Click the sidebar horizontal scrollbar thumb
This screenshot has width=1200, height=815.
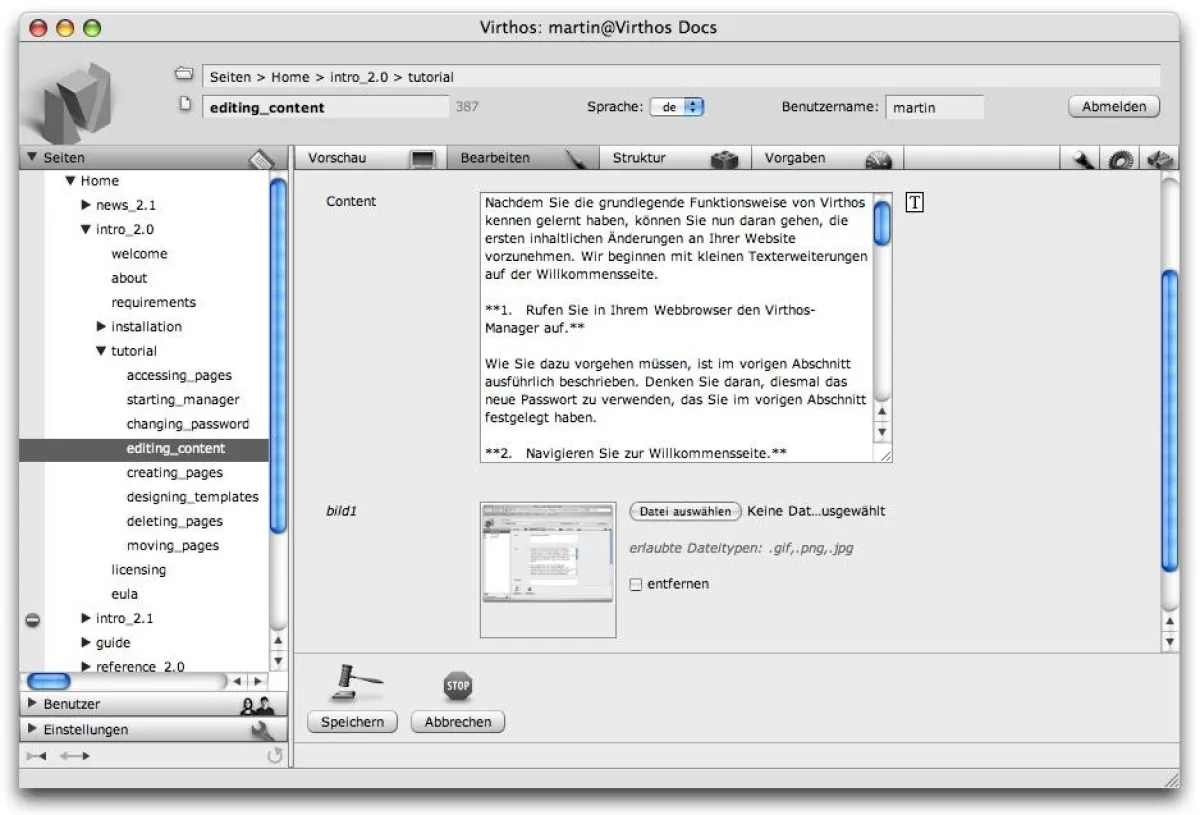pos(48,681)
